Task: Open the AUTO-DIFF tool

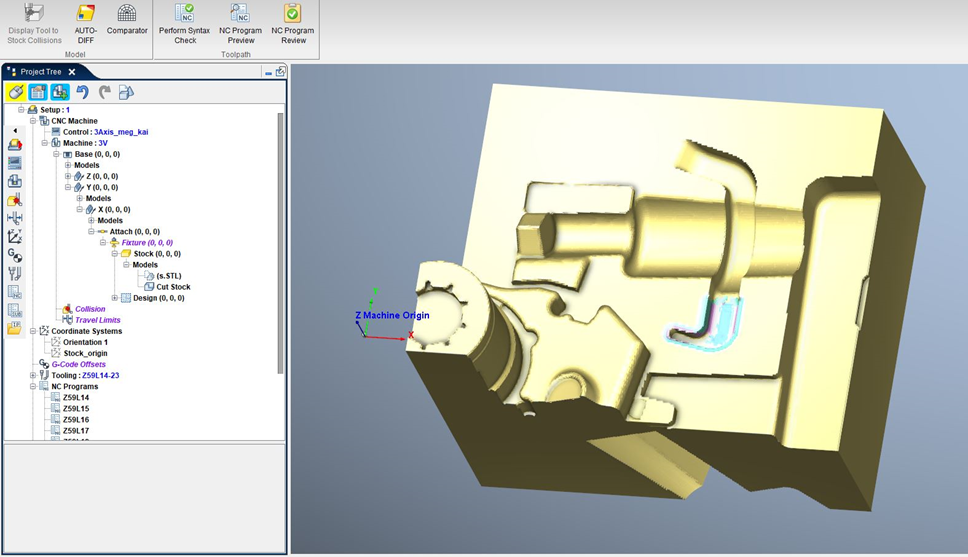Action: (86, 22)
